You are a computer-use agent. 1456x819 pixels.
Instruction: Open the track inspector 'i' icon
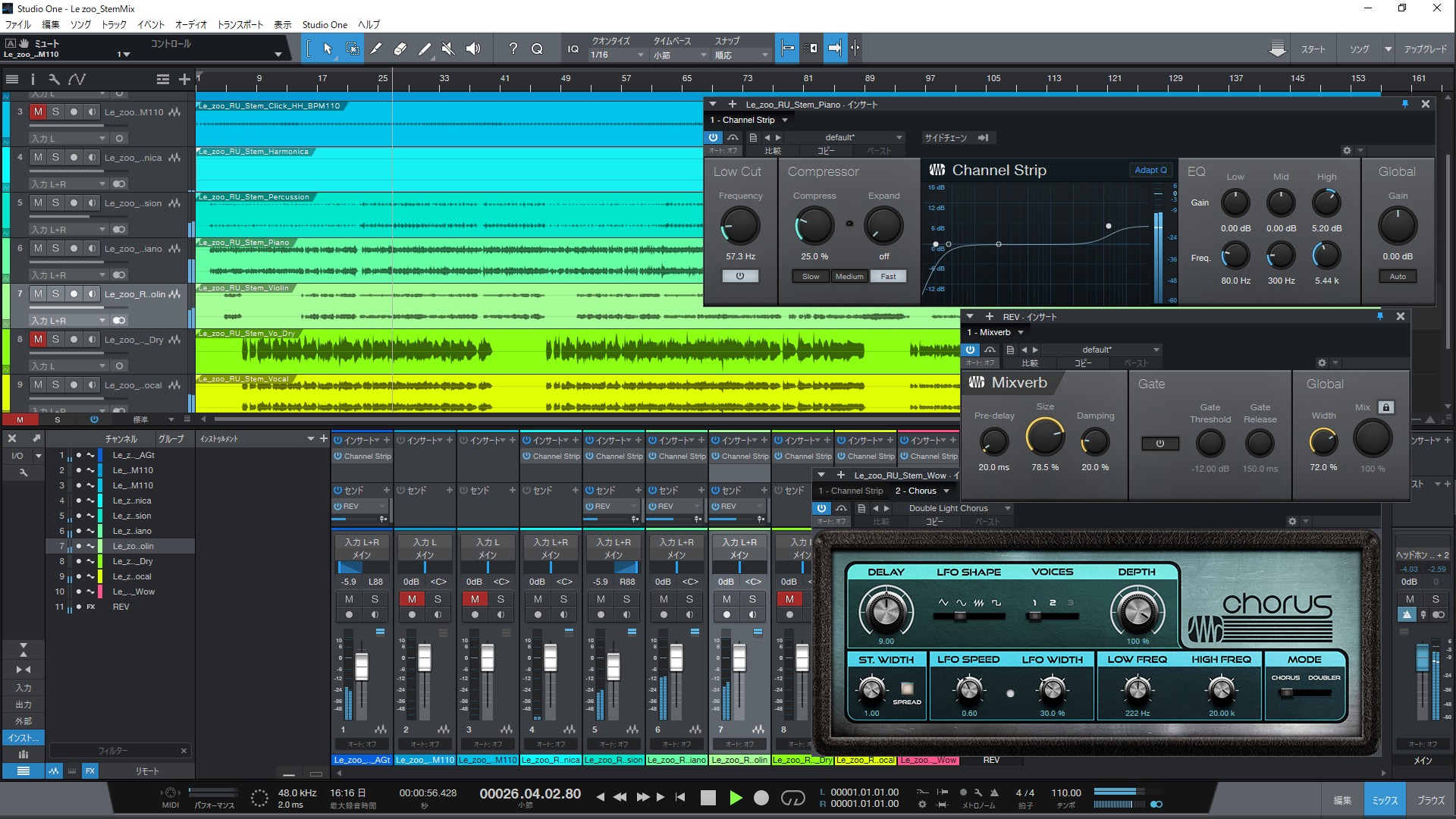point(33,79)
